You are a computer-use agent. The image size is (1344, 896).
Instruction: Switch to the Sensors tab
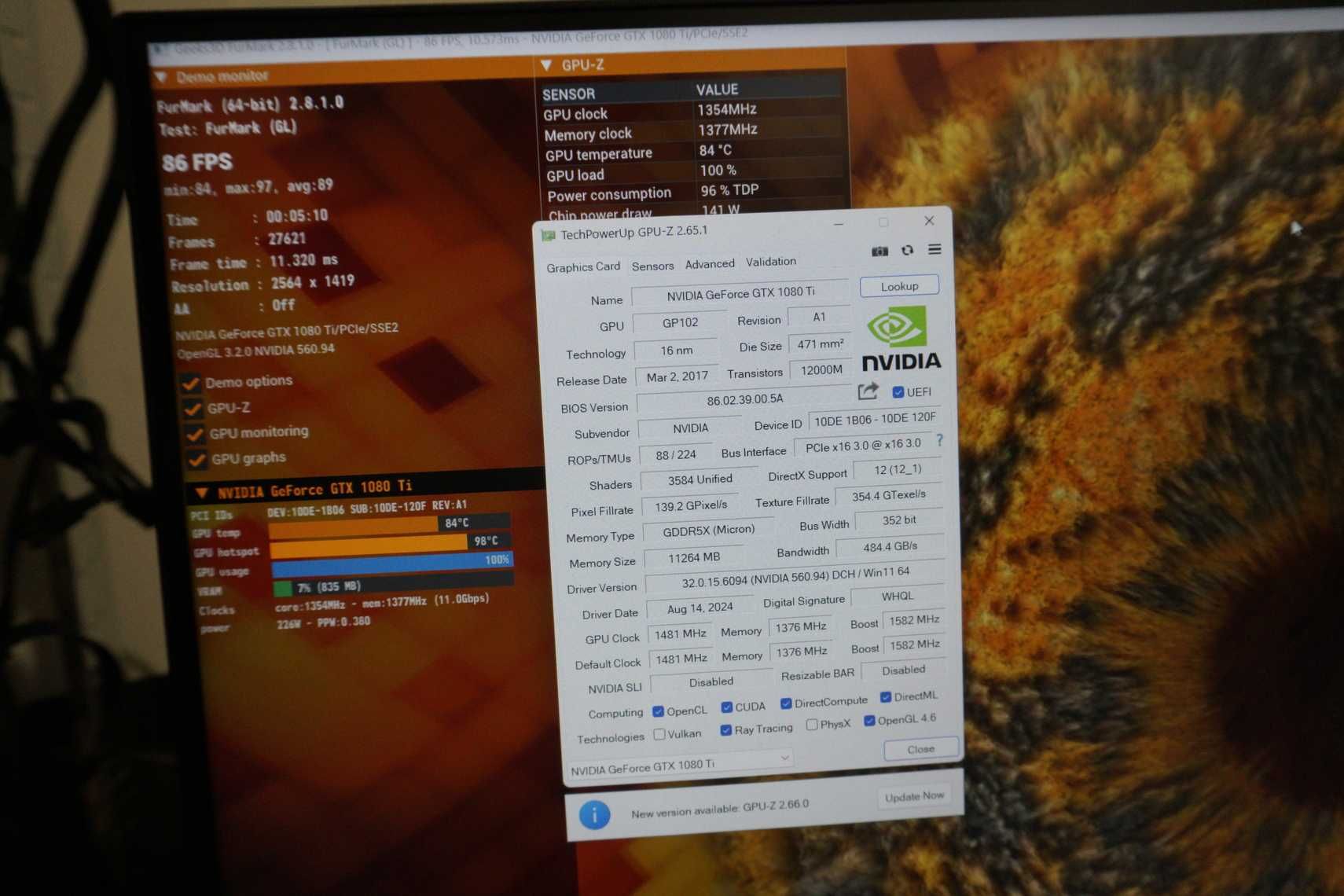pos(652,266)
